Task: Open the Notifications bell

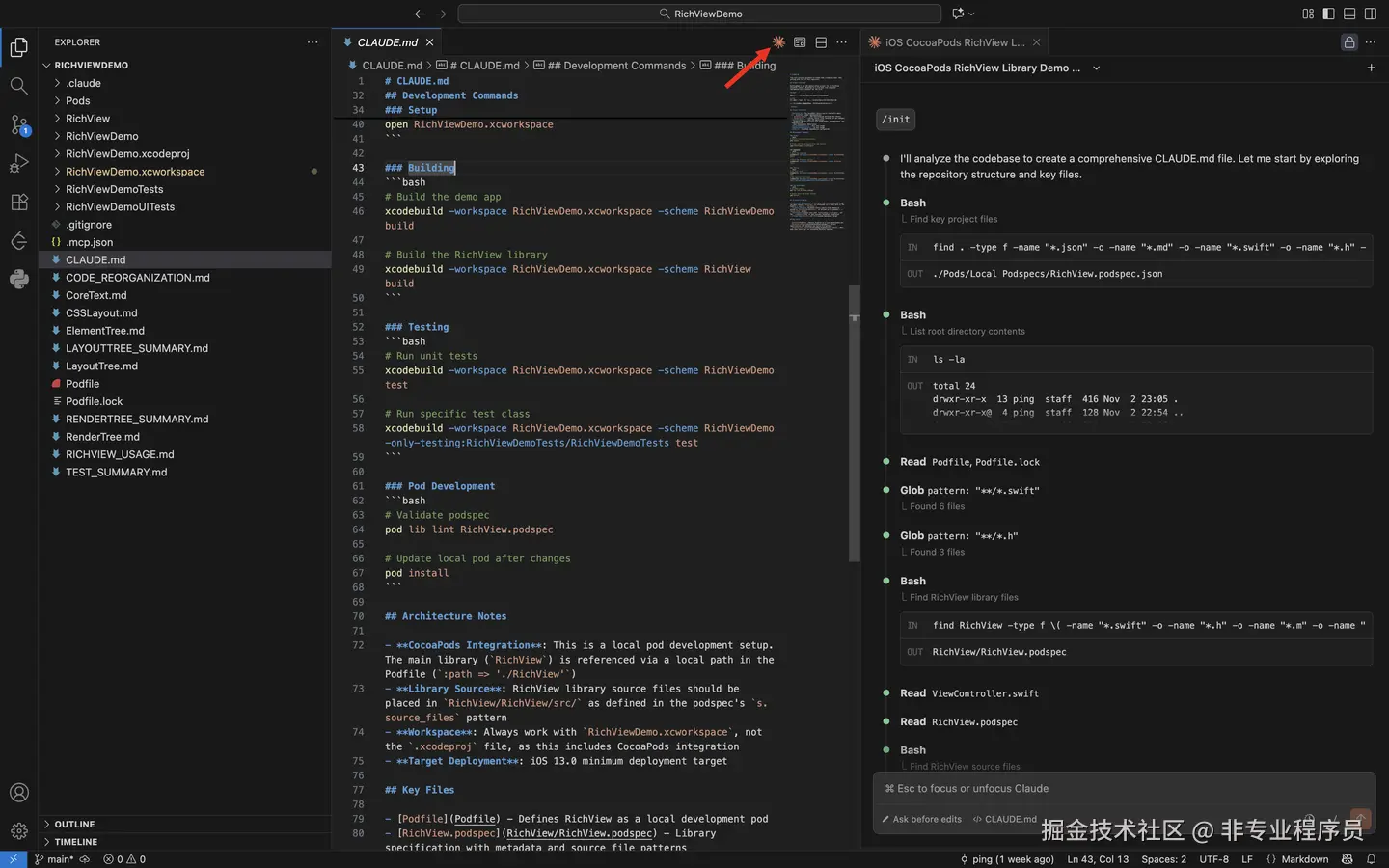Action: coord(1371,859)
